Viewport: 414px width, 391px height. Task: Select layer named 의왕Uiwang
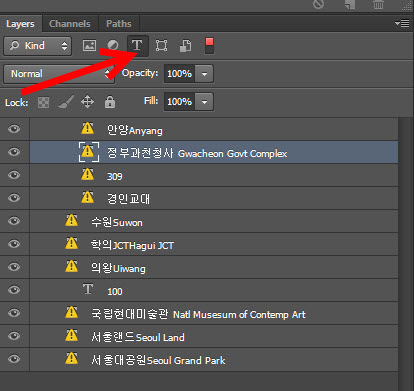point(118,268)
